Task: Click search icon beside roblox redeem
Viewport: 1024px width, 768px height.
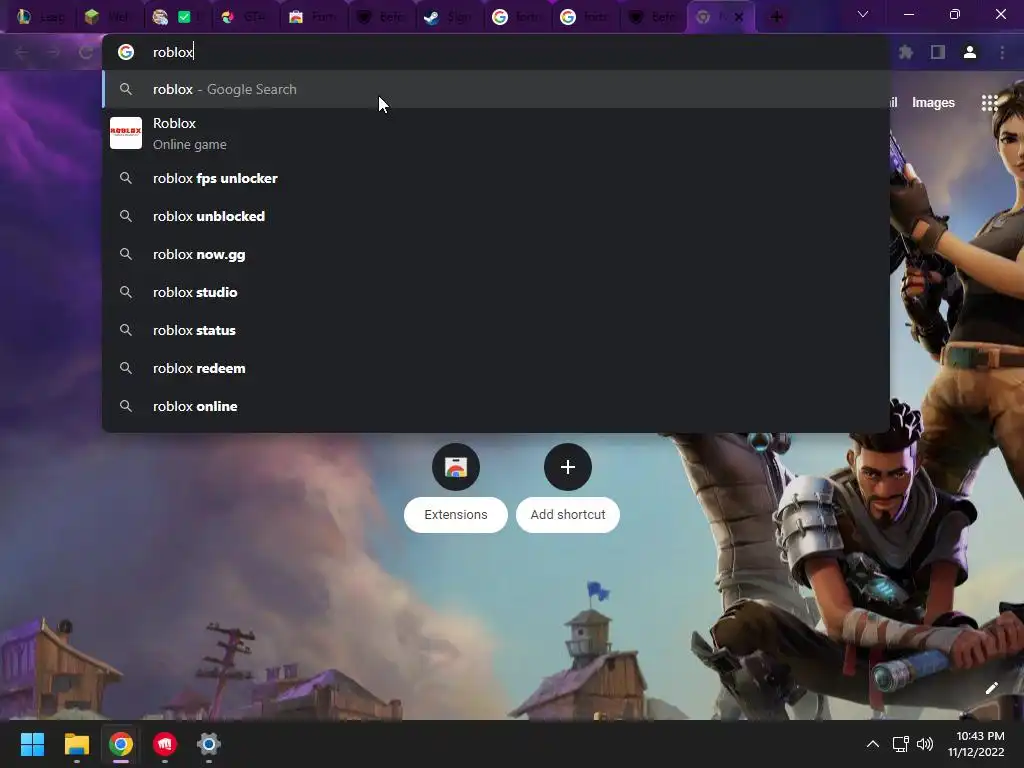Action: pos(126,368)
